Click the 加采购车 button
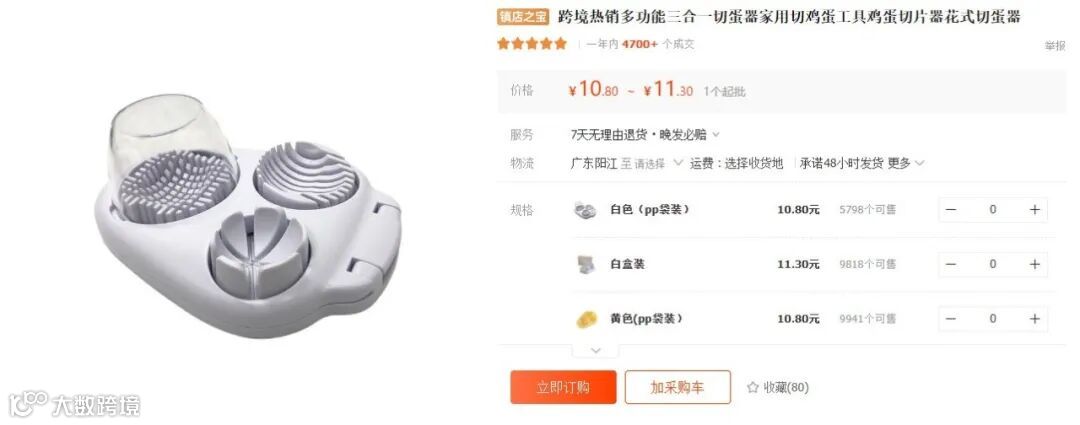The image size is (1080, 425). (677, 387)
